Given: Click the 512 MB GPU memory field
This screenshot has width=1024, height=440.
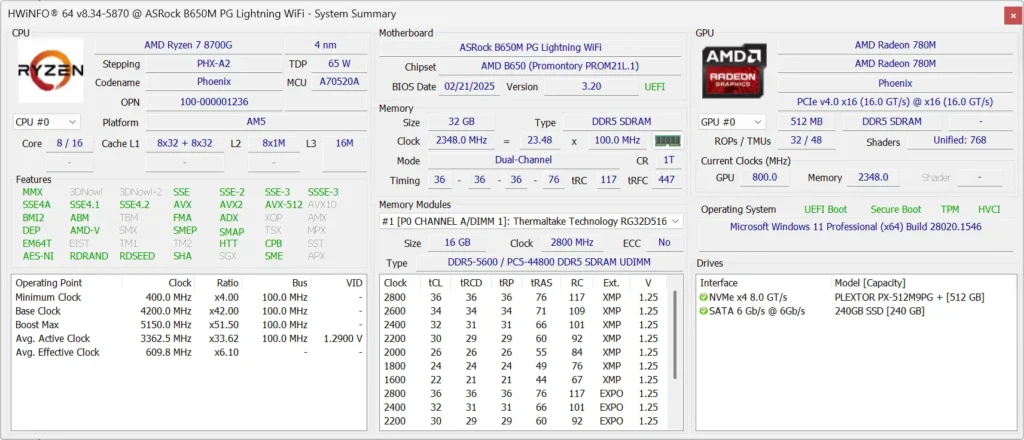Looking at the screenshot, I should [807, 122].
